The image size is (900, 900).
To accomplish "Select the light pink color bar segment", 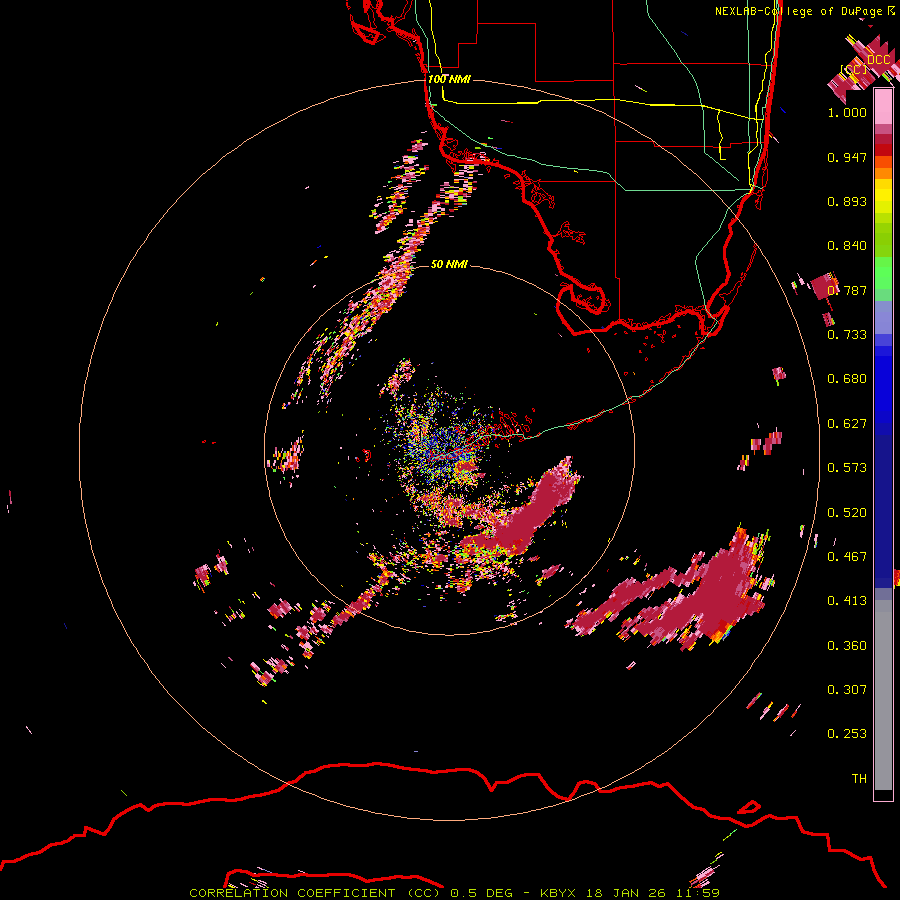I will coord(883,107).
